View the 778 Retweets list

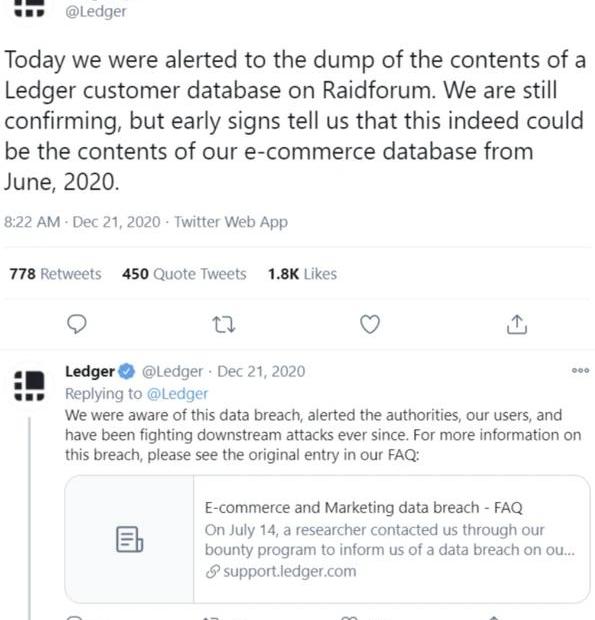tap(55, 274)
